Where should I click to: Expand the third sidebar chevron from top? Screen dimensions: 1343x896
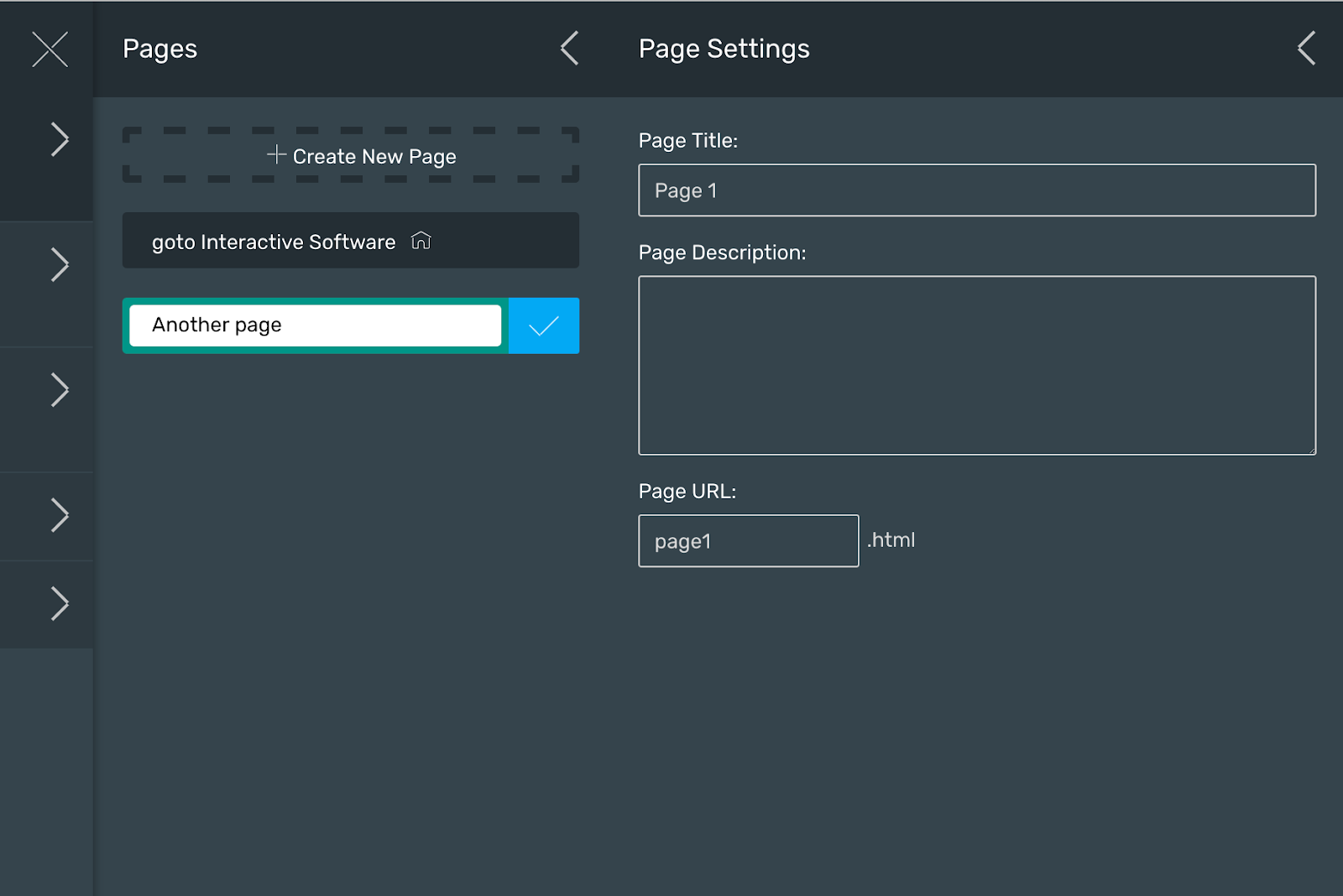(x=60, y=390)
